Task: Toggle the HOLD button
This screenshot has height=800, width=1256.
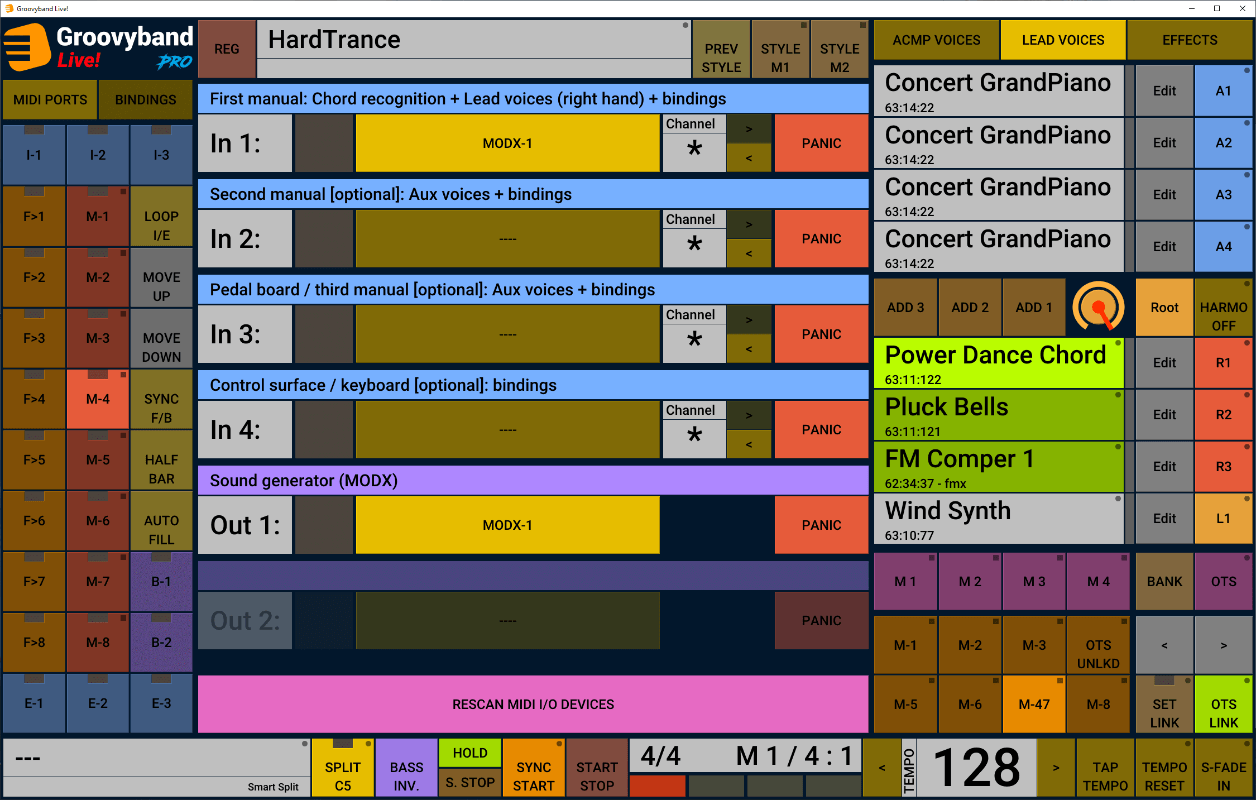Action: (470, 753)
